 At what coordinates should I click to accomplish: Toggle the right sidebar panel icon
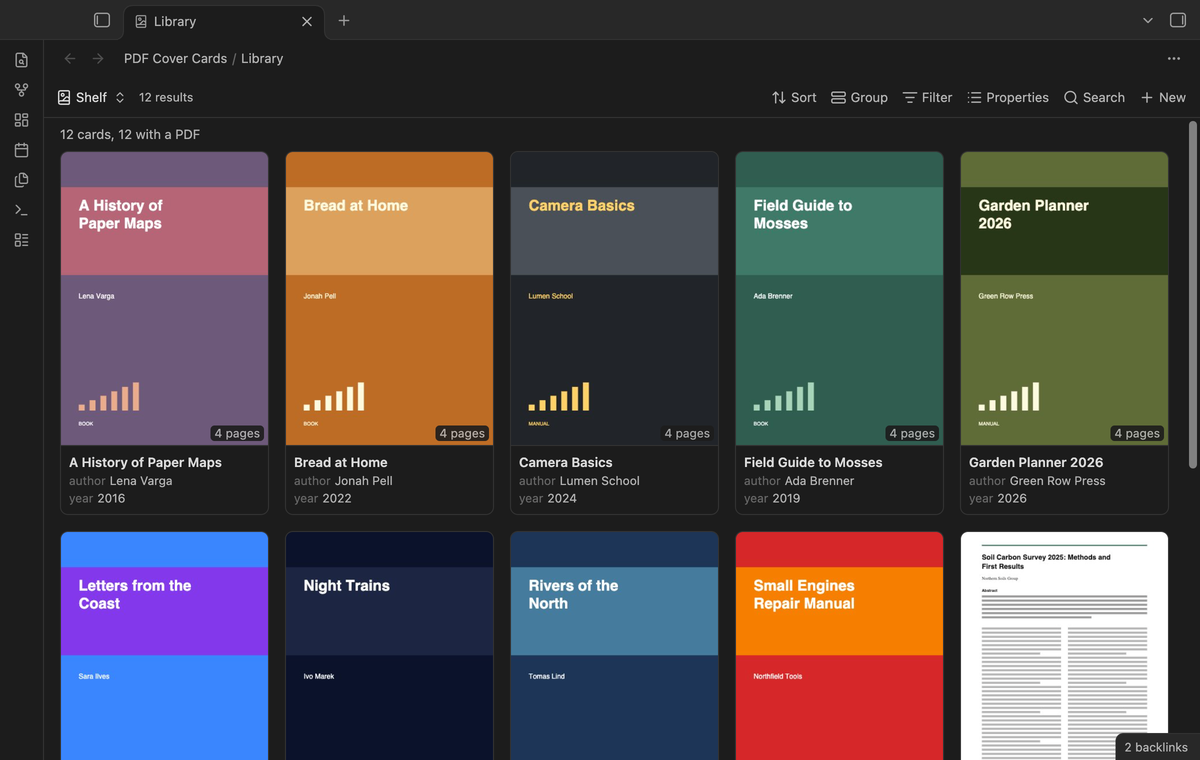[x=1177, y=20]
